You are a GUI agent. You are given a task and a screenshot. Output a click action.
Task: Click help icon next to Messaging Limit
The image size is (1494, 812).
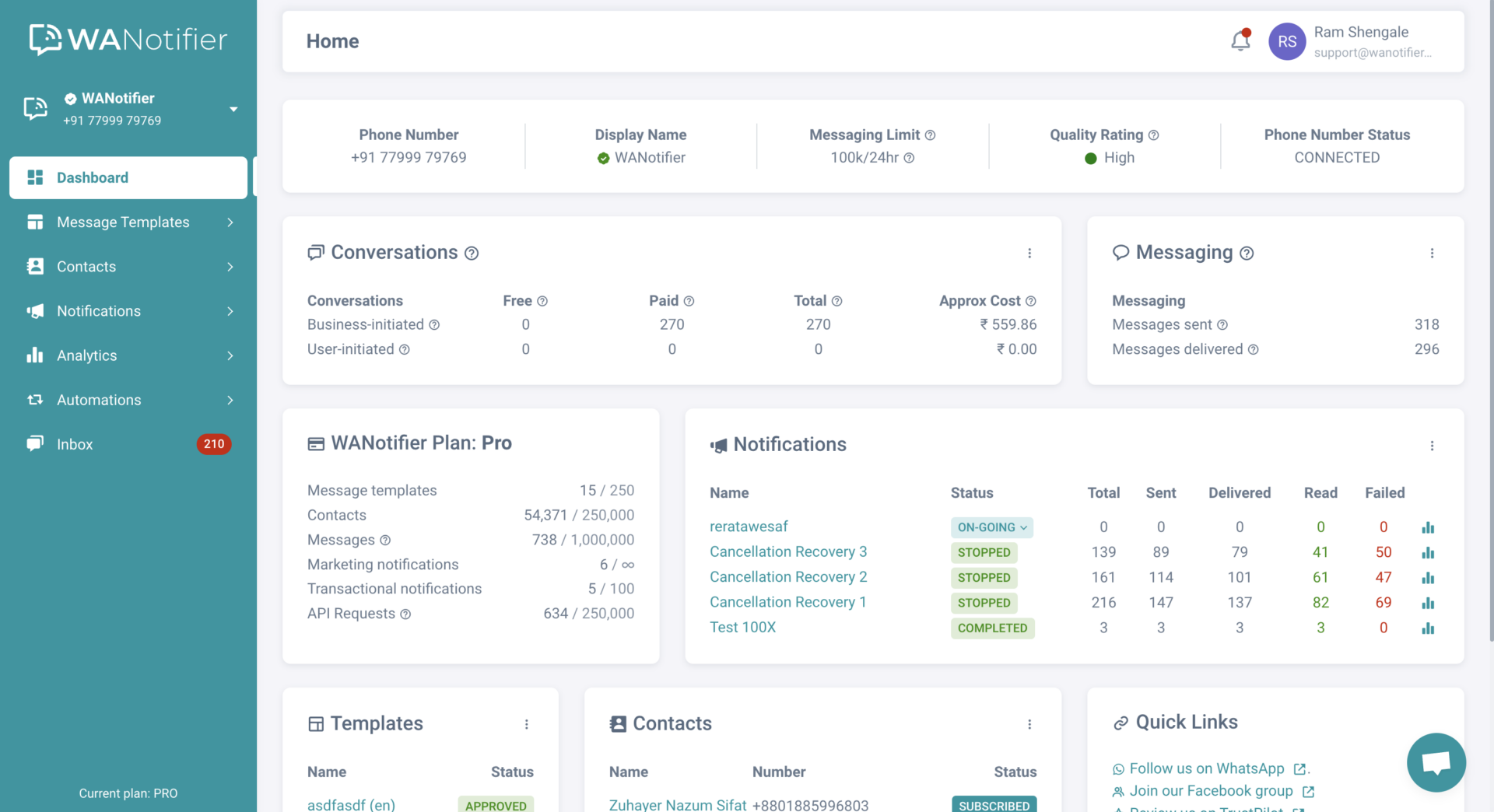930,135
